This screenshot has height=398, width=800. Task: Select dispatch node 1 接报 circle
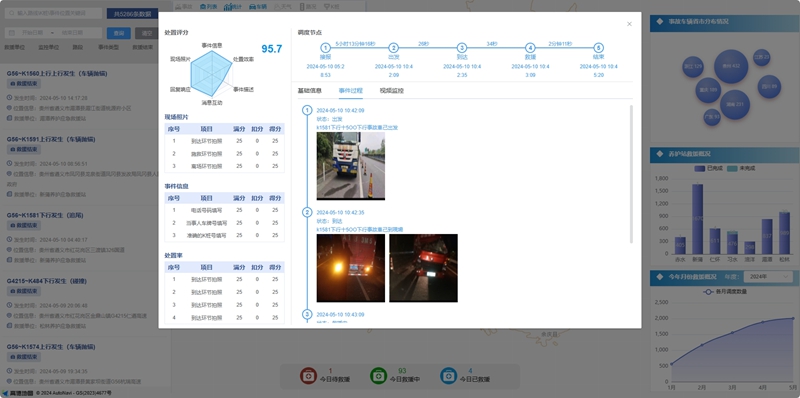[x=325, y=48]
